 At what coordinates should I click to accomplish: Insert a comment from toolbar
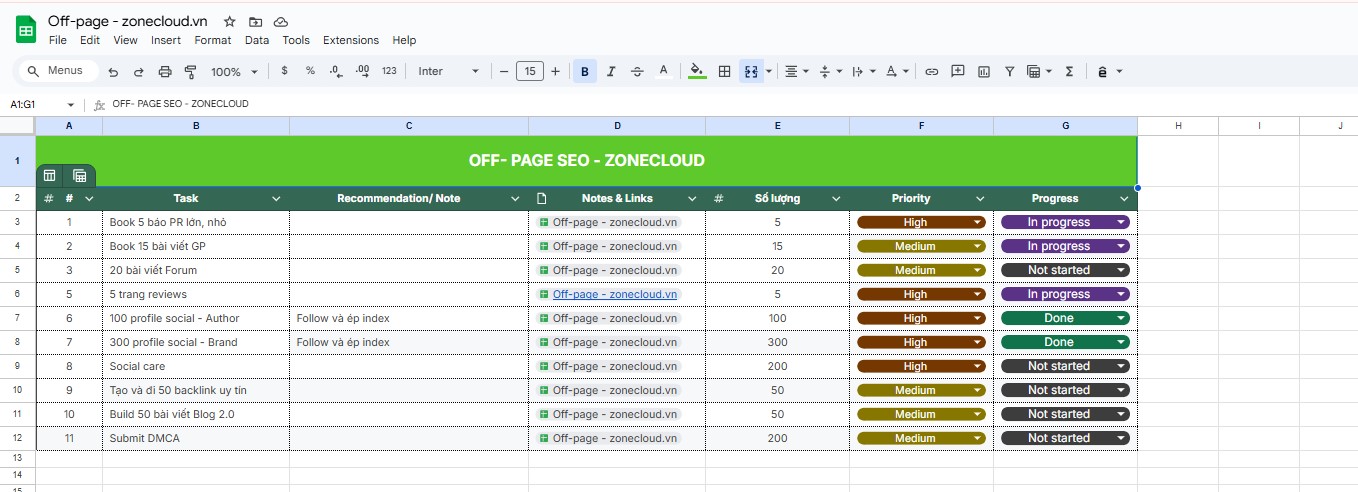click(958, 71)
